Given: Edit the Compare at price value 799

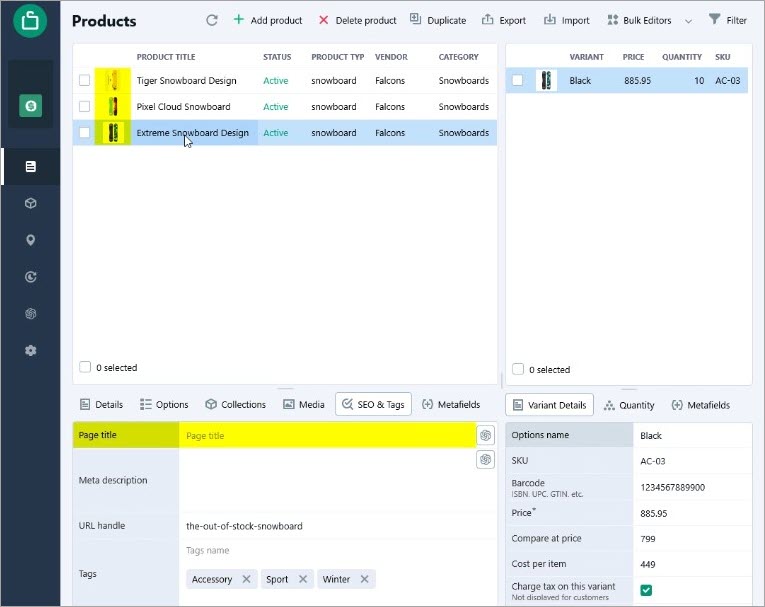Looking at the screenshot, I should (693, 538).
